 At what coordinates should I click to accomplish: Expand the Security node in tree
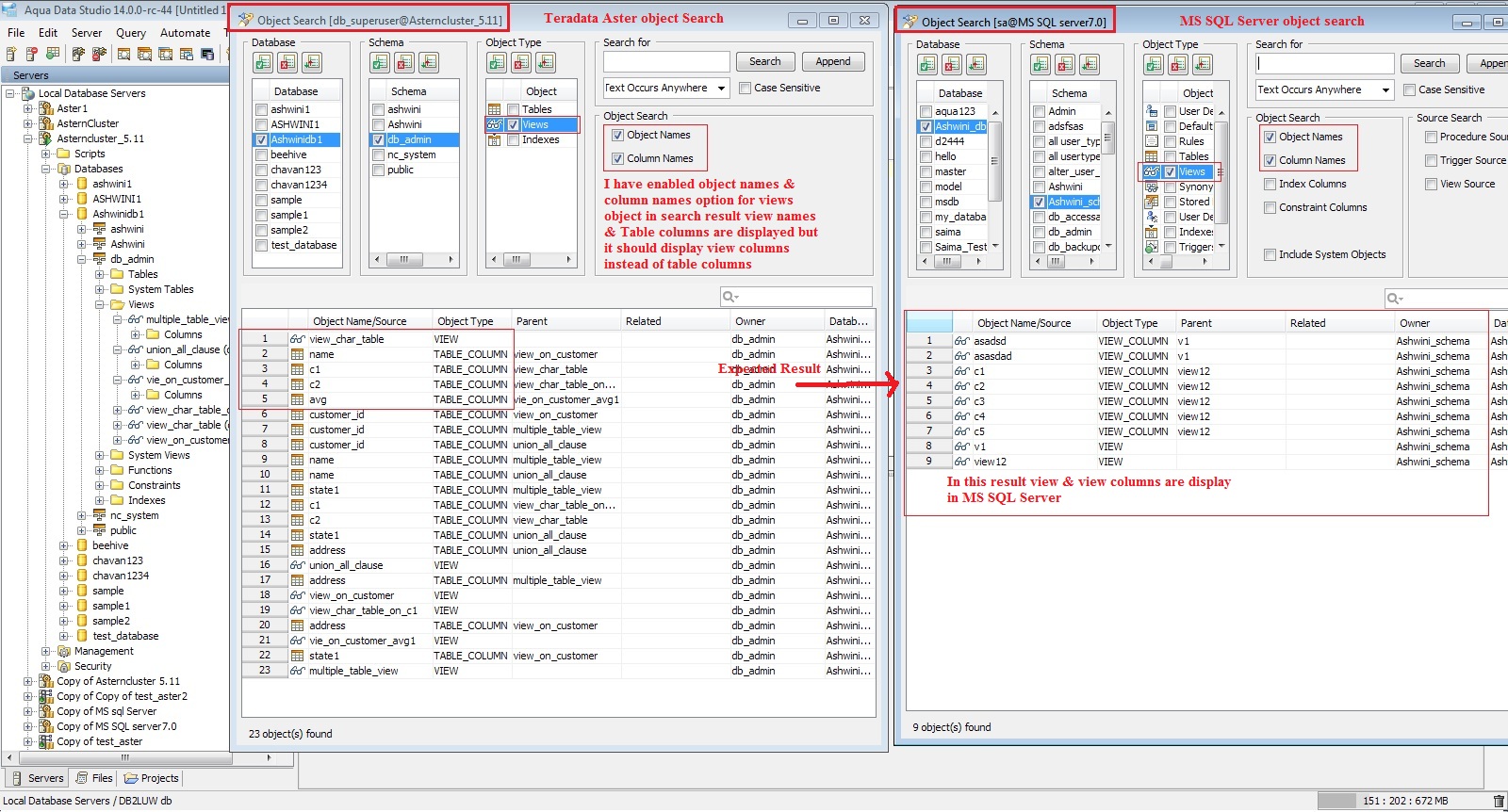pos(46,666)
